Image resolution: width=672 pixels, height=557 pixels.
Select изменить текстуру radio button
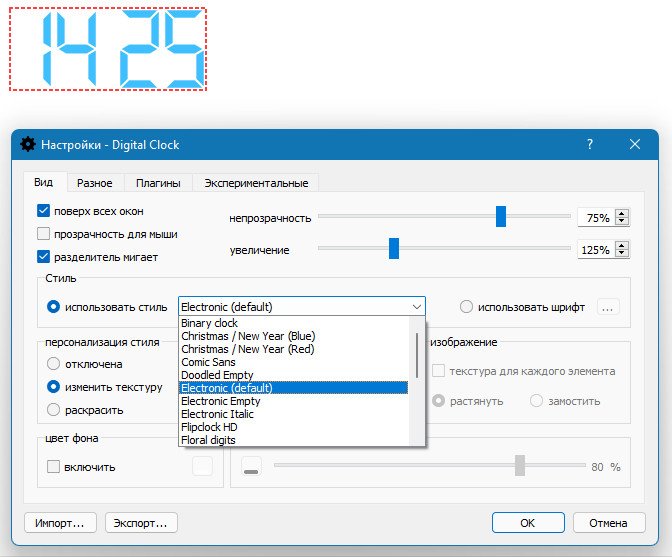[53, 387]
